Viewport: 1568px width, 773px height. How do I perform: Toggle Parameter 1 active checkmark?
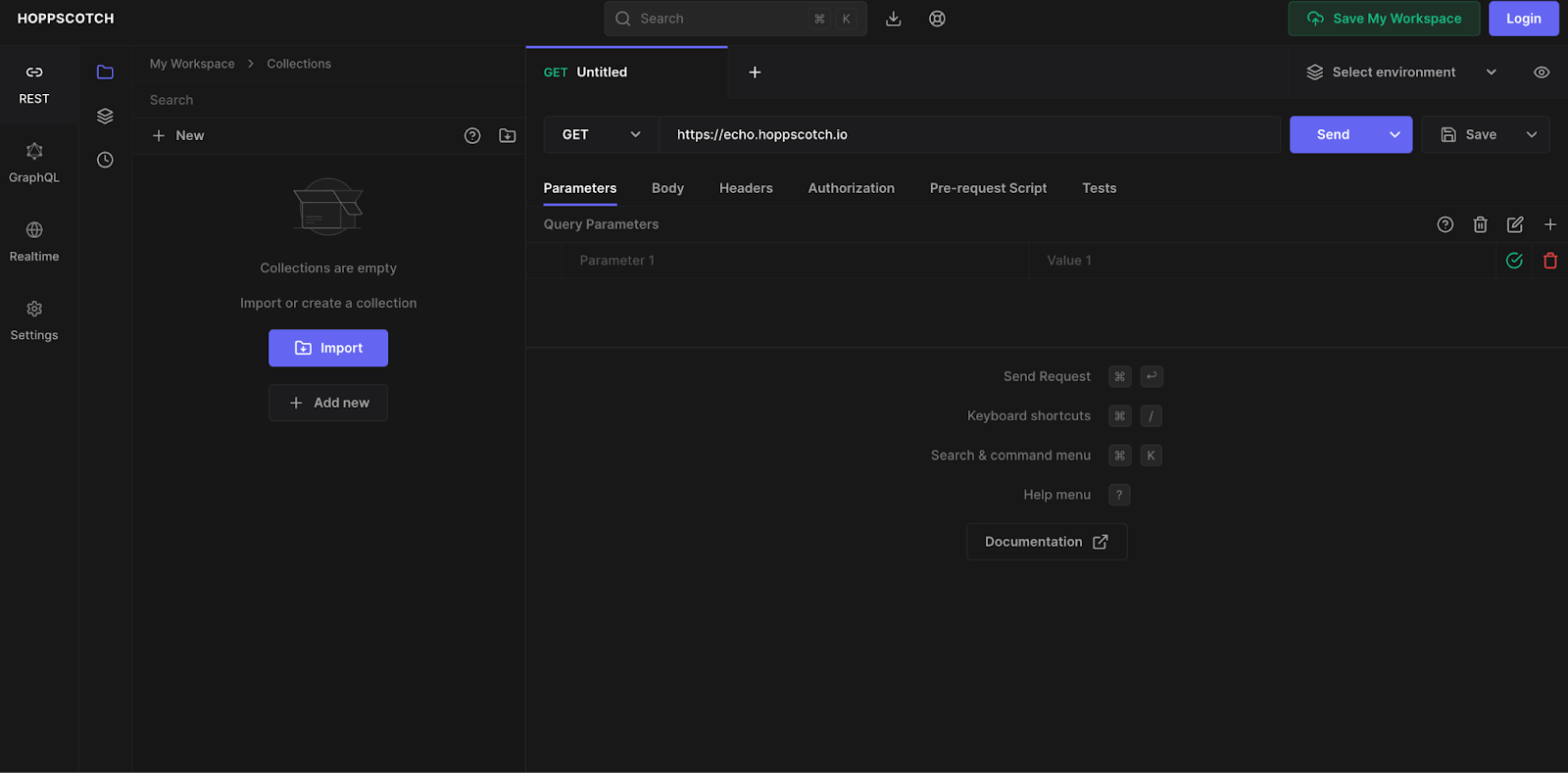(x=1514, y=261)
